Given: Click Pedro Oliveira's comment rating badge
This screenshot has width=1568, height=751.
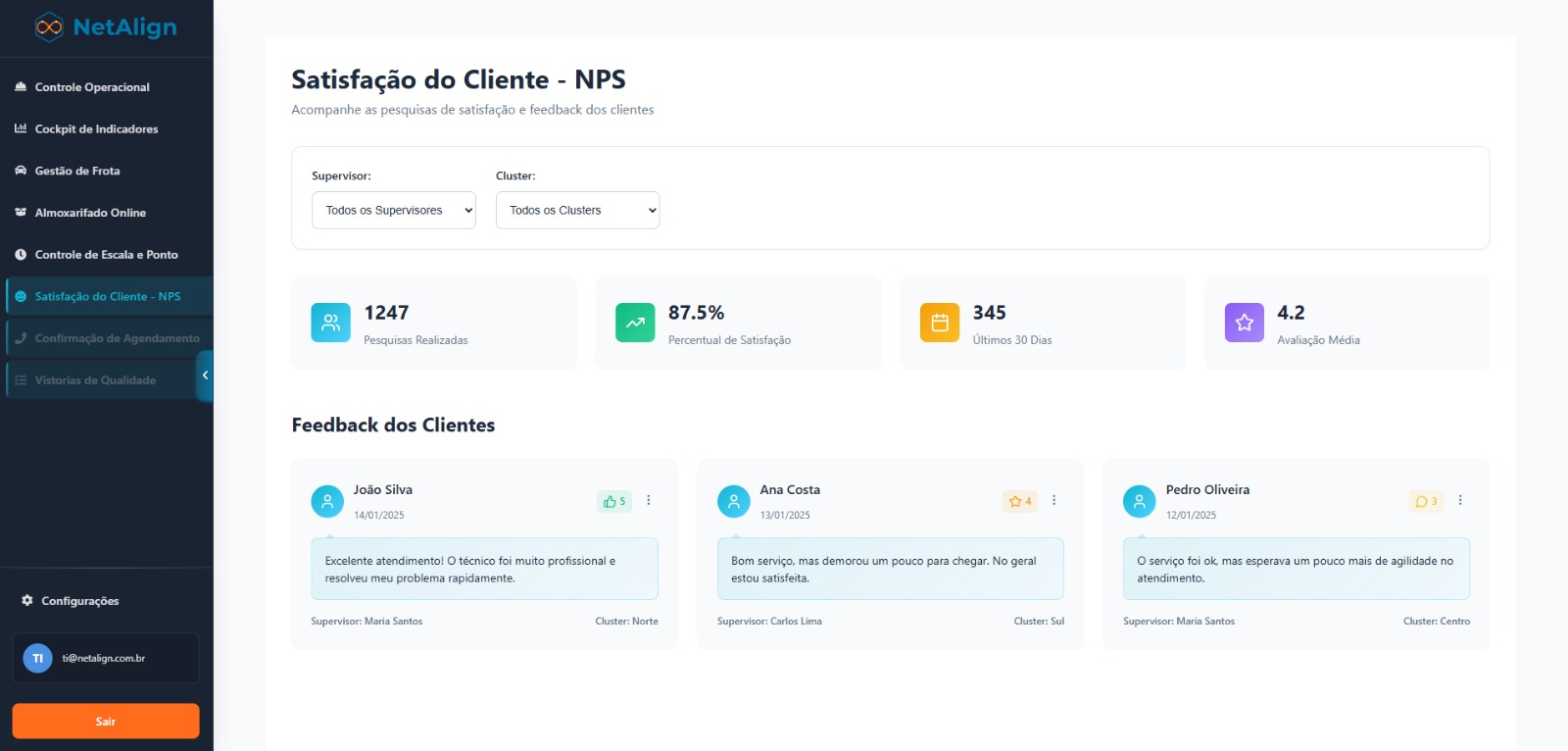Looking at the screenshot, I should (x=1426, y=501).
